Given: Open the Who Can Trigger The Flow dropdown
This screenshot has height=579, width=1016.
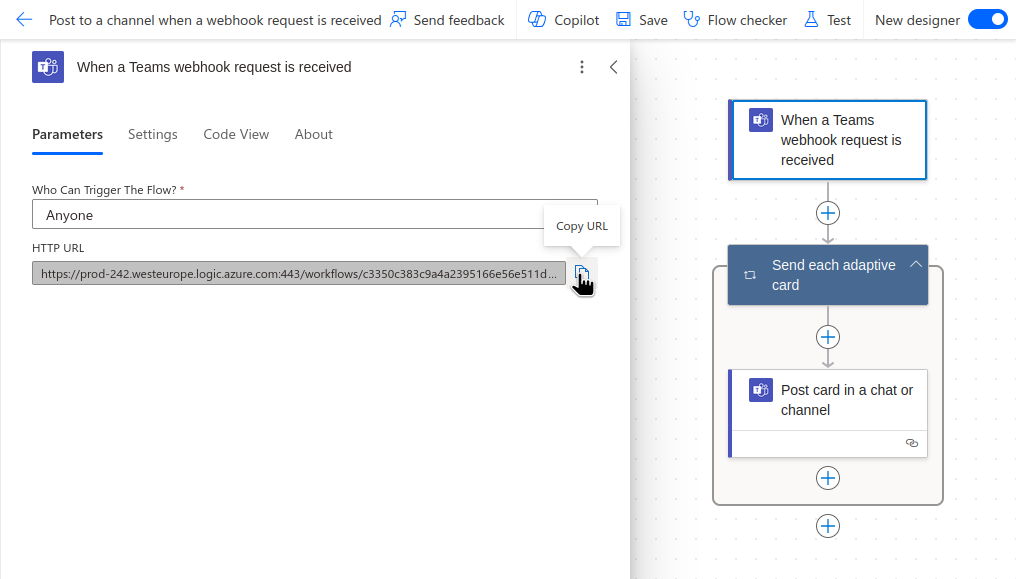Looking at the screenshot, I should [315, 214].
